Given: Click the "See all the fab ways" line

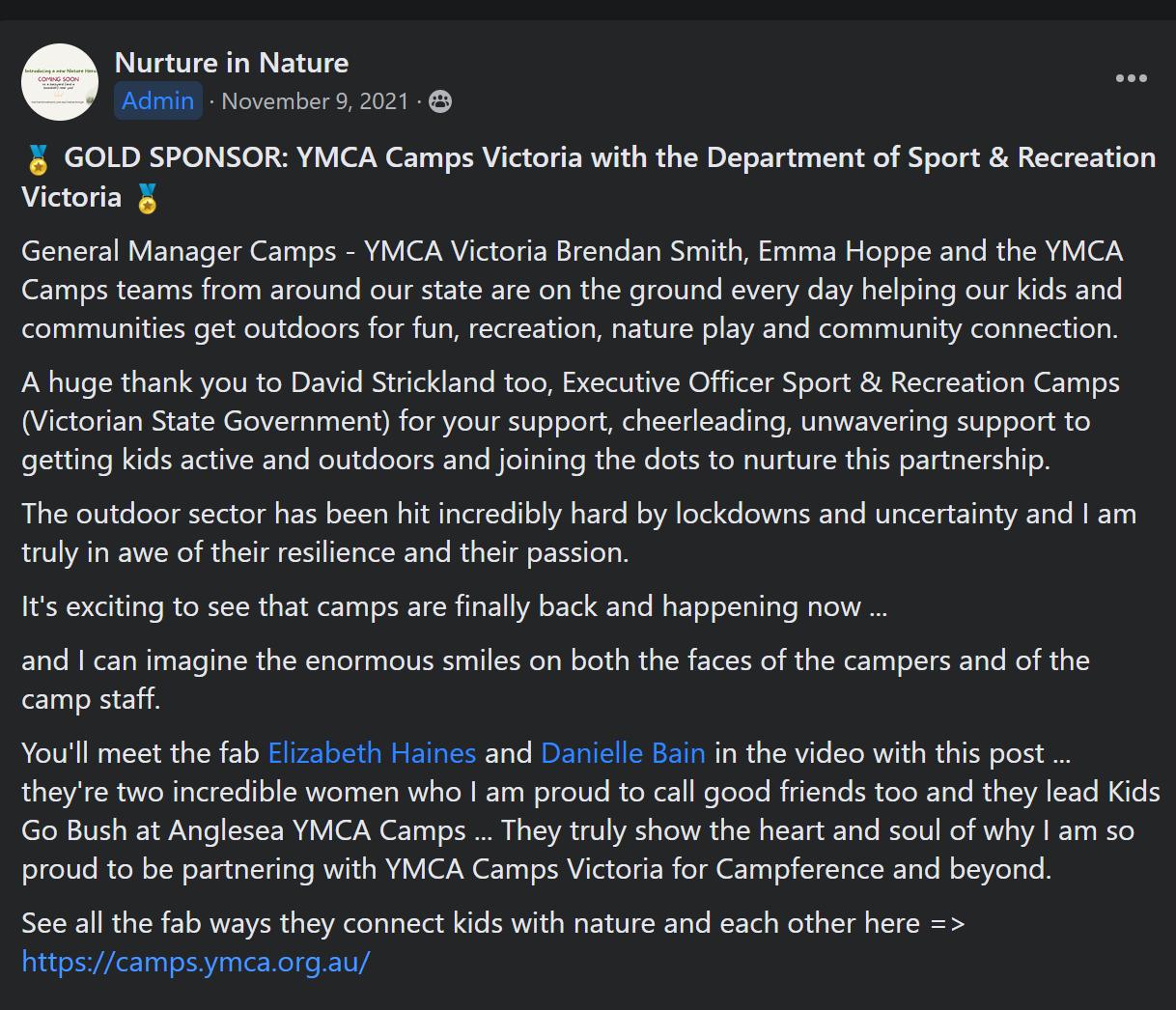Looking at the screenshot, I should [x=492, y=923].
